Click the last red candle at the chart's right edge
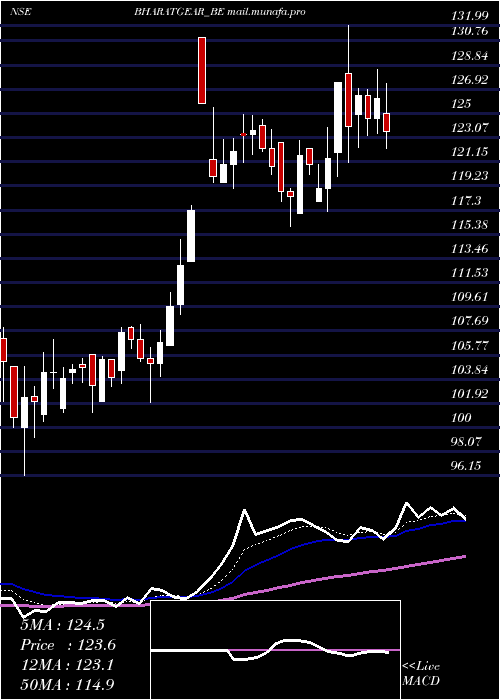 pyautogui.click(x=387, y=122)
